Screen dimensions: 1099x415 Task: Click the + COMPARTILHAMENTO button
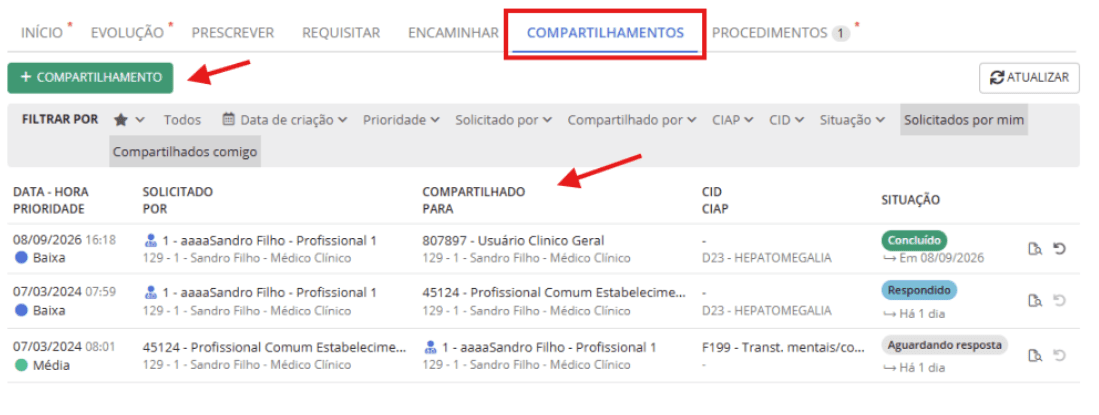(90, 78)
